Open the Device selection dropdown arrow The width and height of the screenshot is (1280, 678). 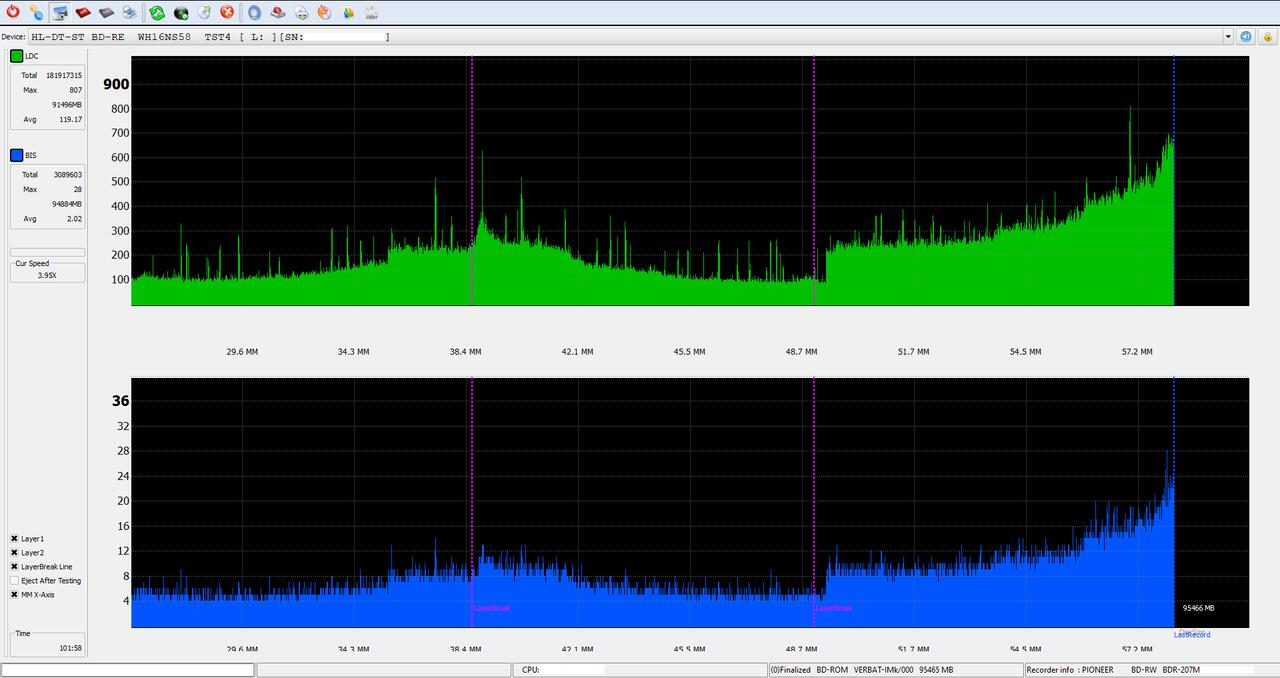tap(1228, 37)
